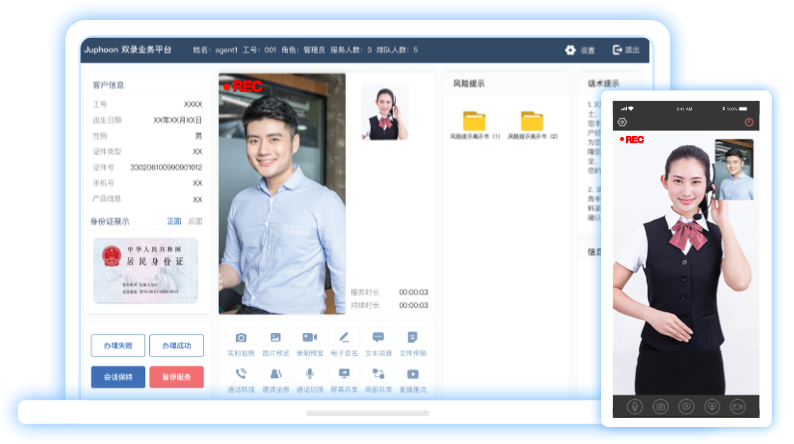Open 图片预览 image preview icon

[275, 338]
